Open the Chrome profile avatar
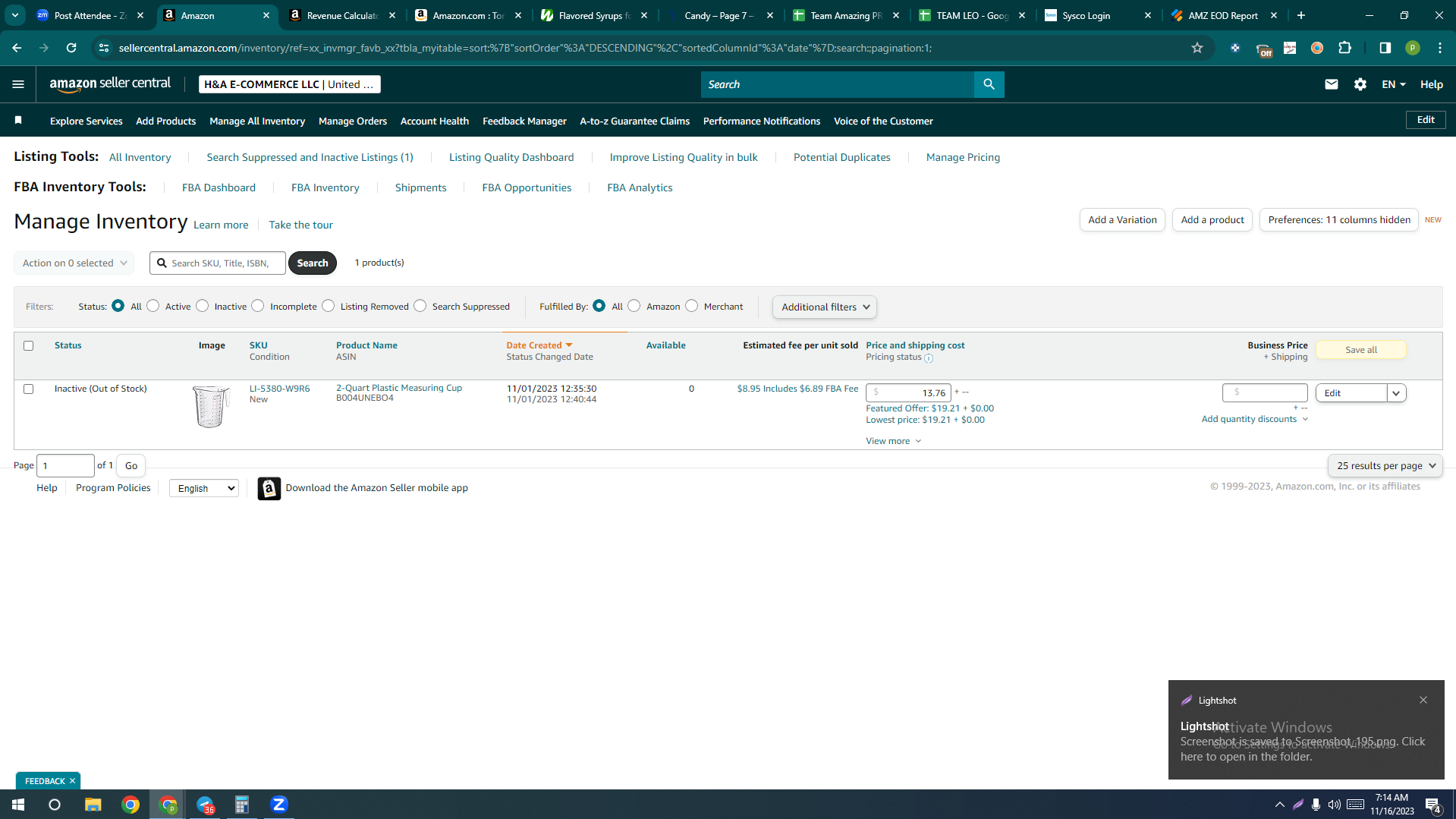Viewport: 1456px width, 819px height. [1413, 48]
